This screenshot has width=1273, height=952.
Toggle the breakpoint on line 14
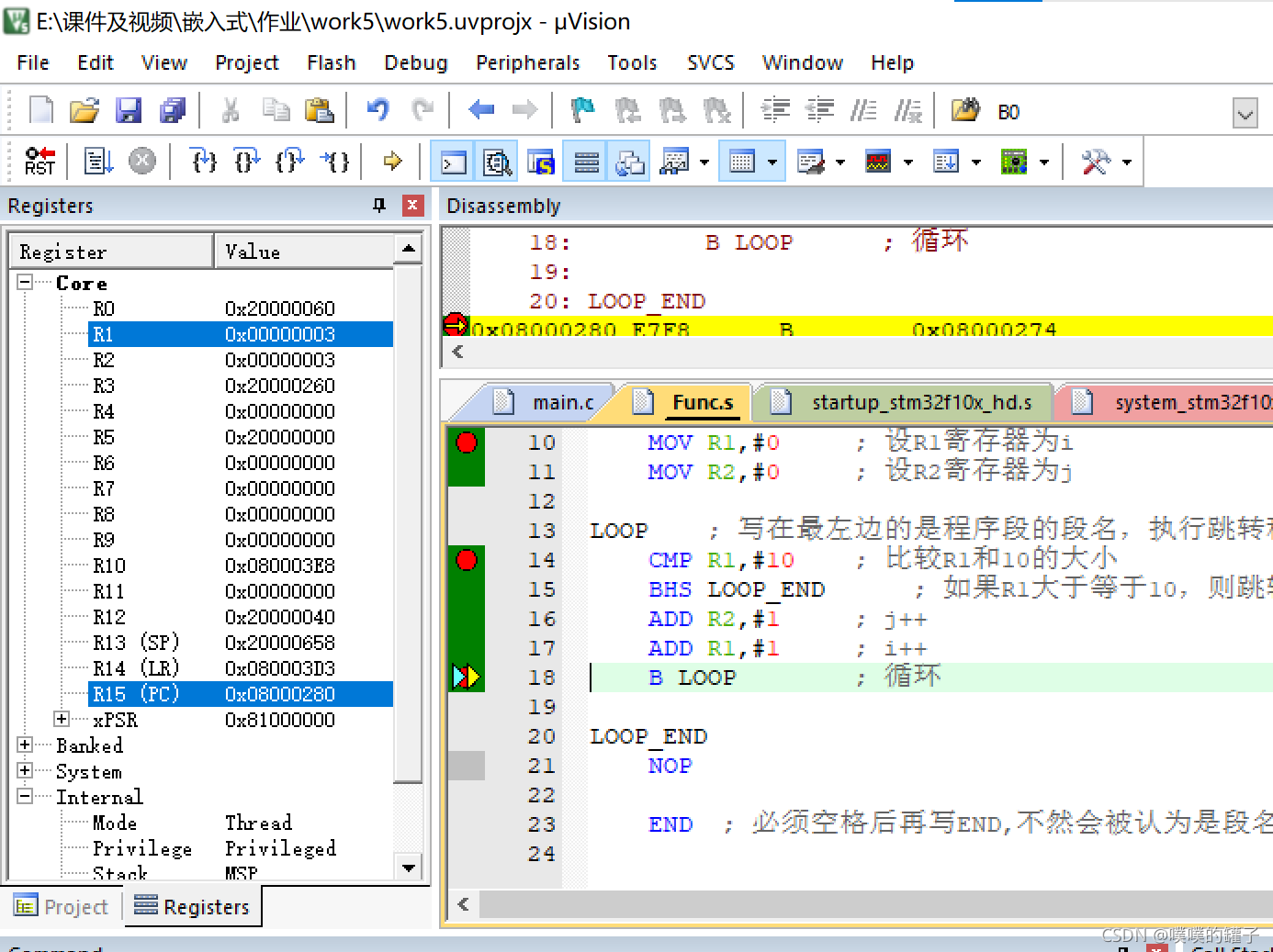click(x=467, y=560)
